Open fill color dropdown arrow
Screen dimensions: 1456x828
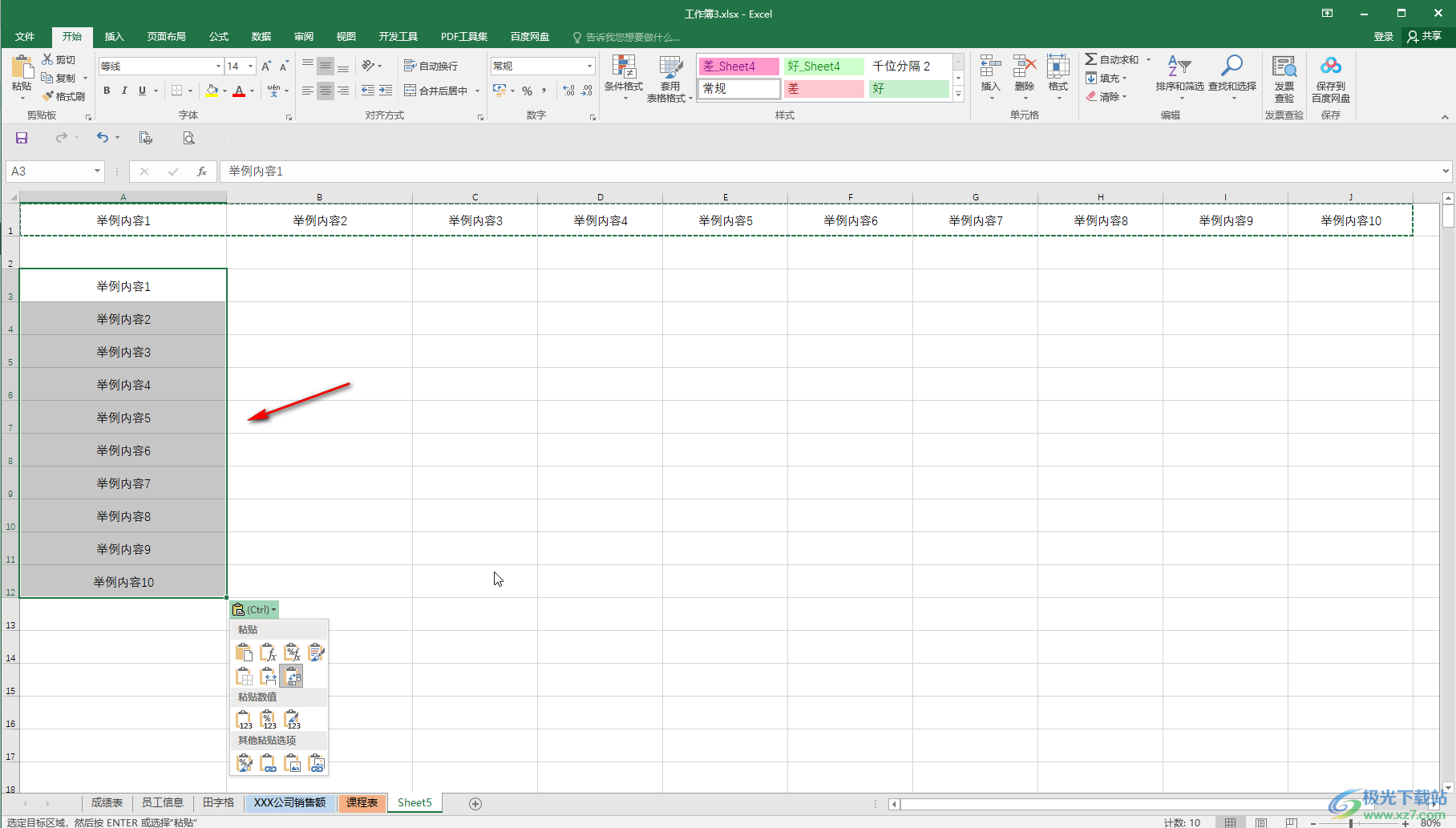tap(224, 91)
